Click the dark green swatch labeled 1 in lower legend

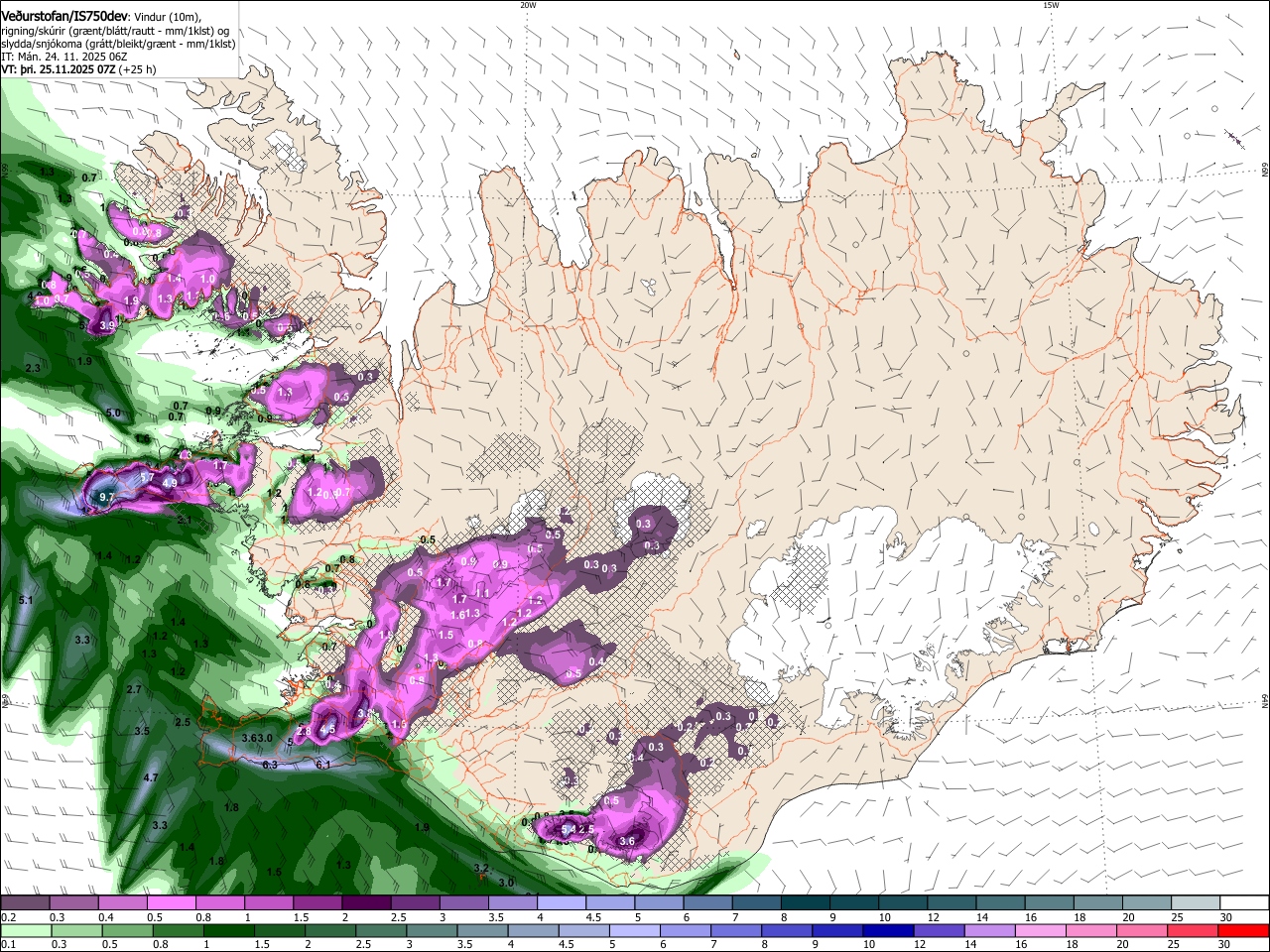point(228,930)
